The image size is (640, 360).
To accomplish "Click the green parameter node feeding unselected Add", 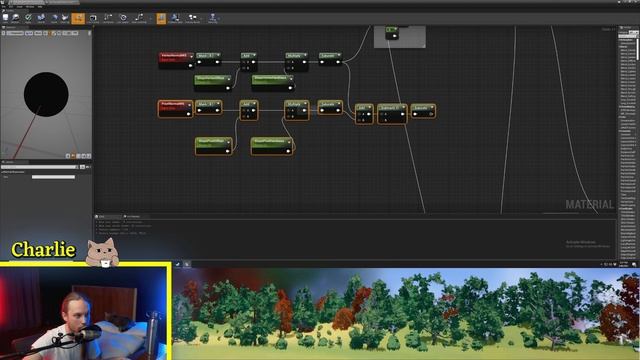I will coord(213,82).
